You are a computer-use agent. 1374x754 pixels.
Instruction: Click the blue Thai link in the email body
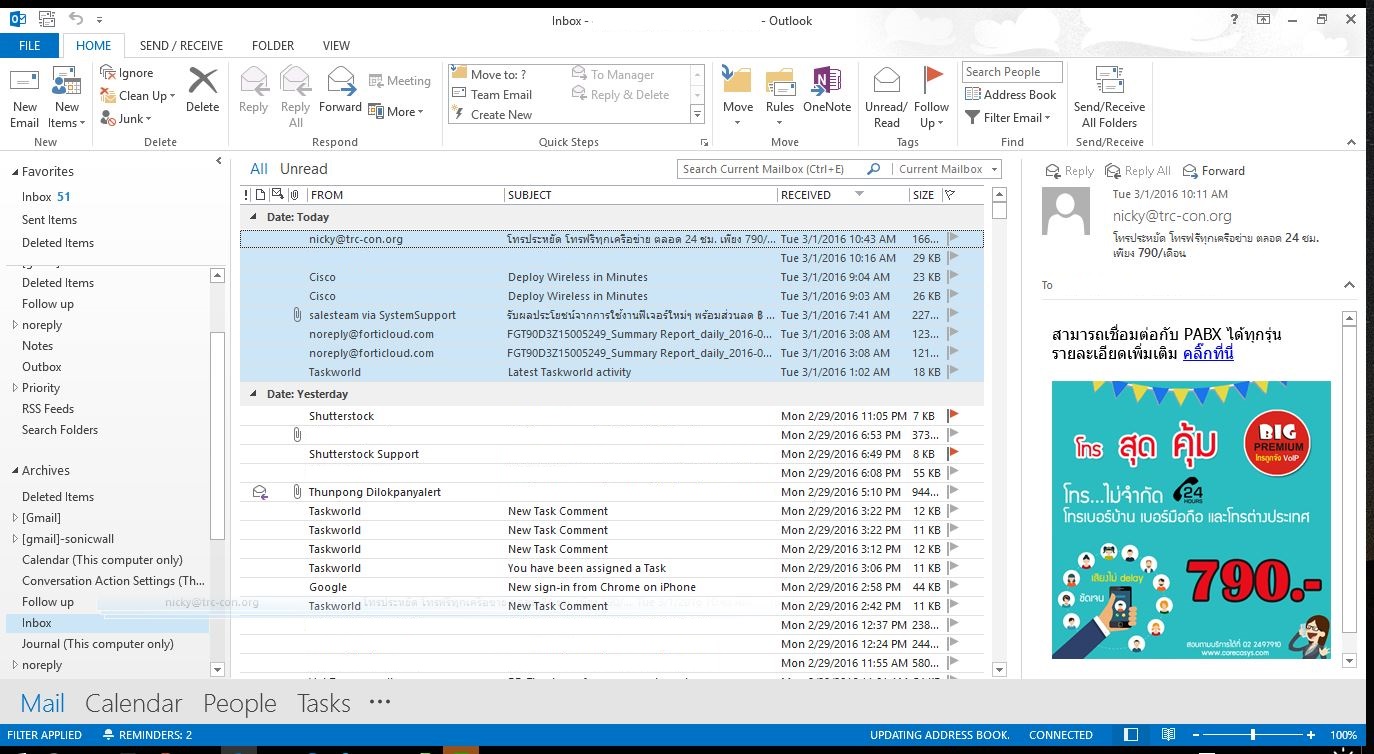tap(1208, 354)
